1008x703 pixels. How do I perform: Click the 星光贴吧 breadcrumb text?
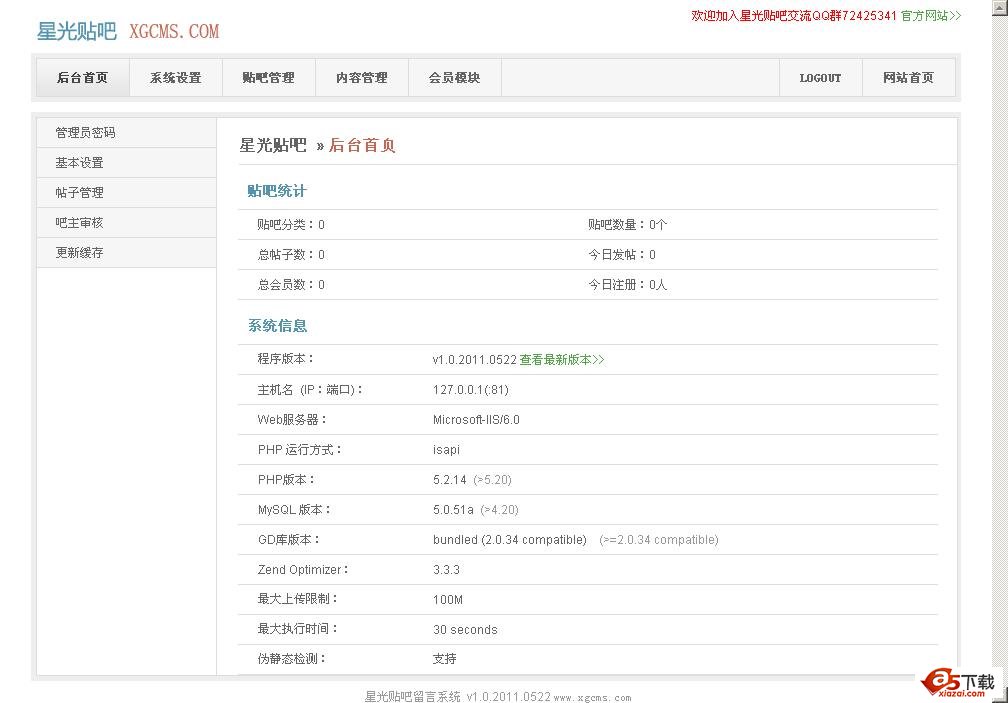tap(272, 146)
